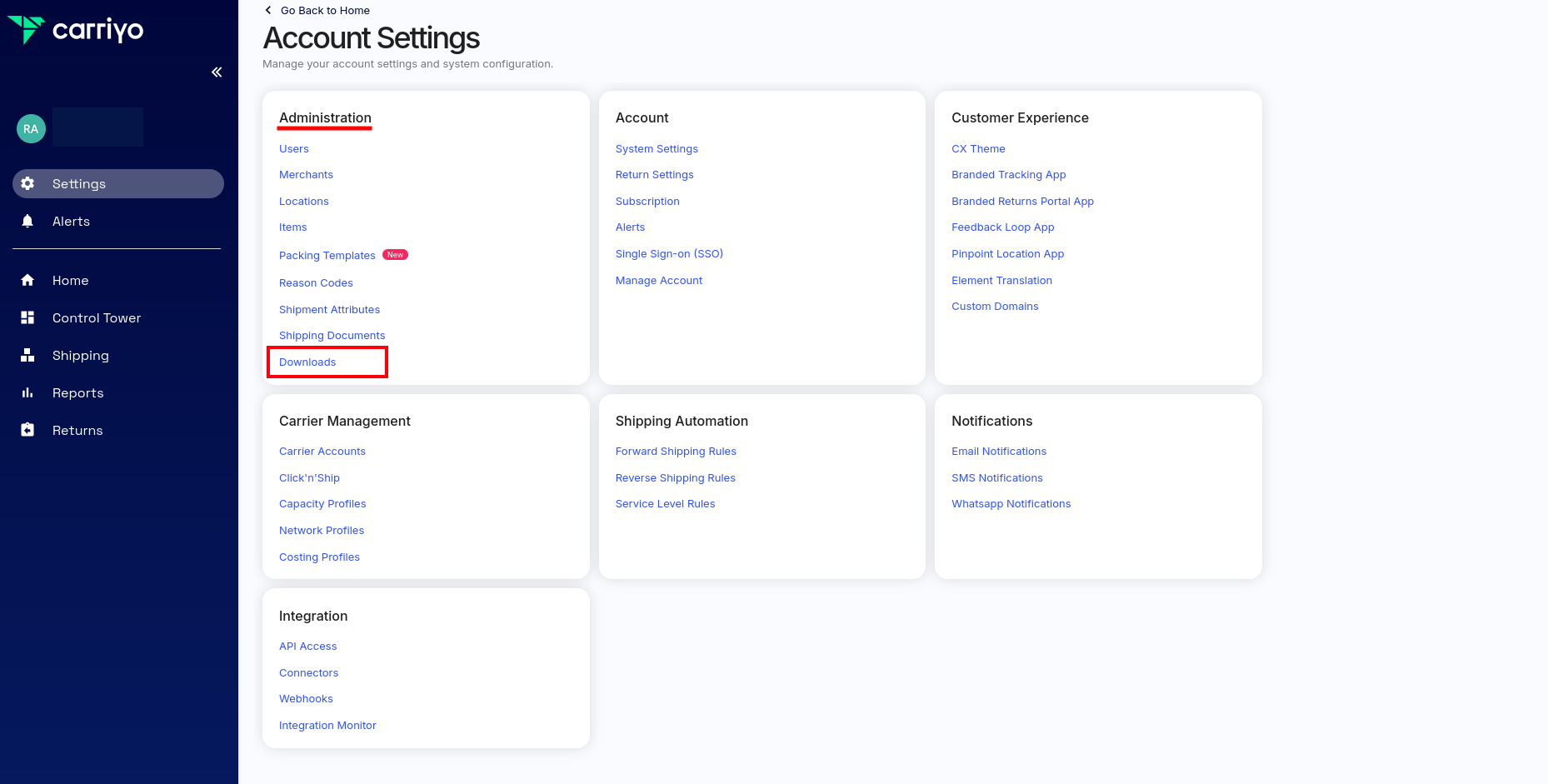Open Element Translation link
This screenshot has width=1548, height=784.
pyautogui.click(x=1001, y=280)
